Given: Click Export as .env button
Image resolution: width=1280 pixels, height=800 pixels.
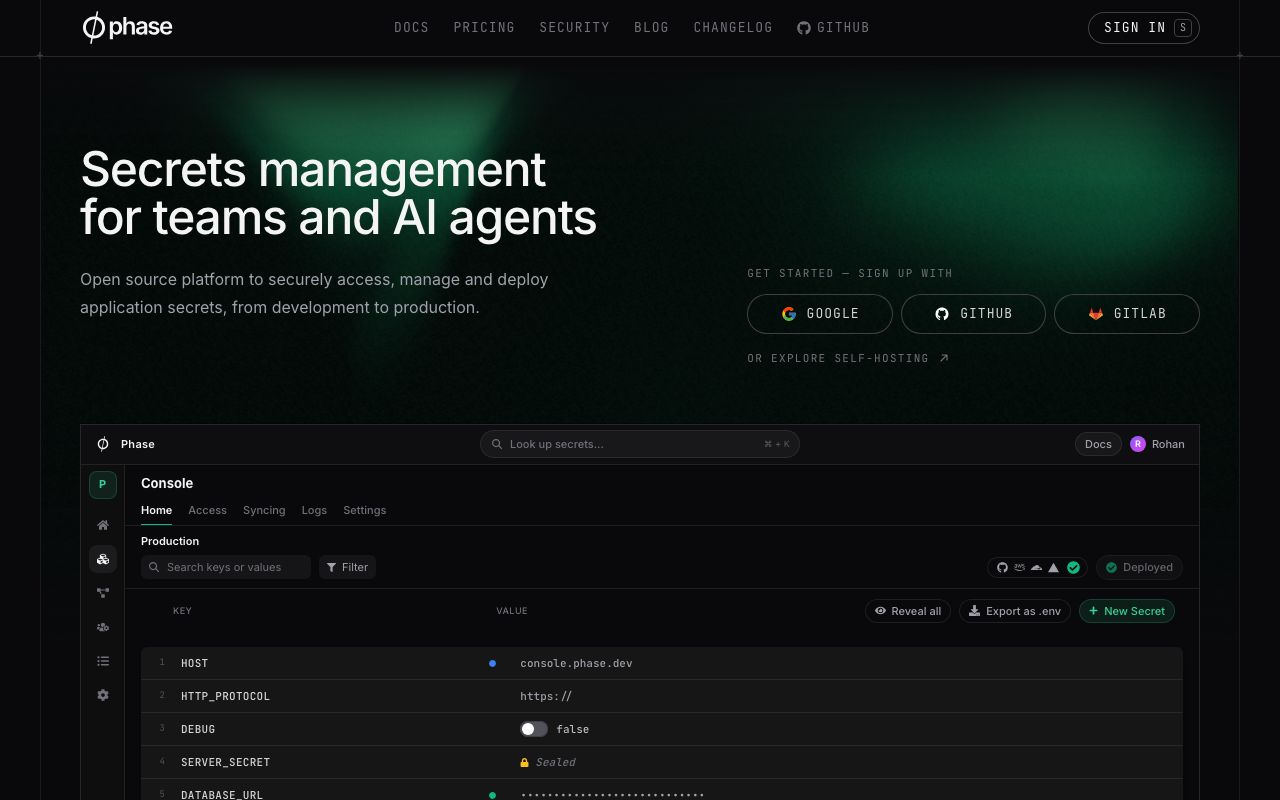Looking at the screenshot, I should click(1015, 611).
